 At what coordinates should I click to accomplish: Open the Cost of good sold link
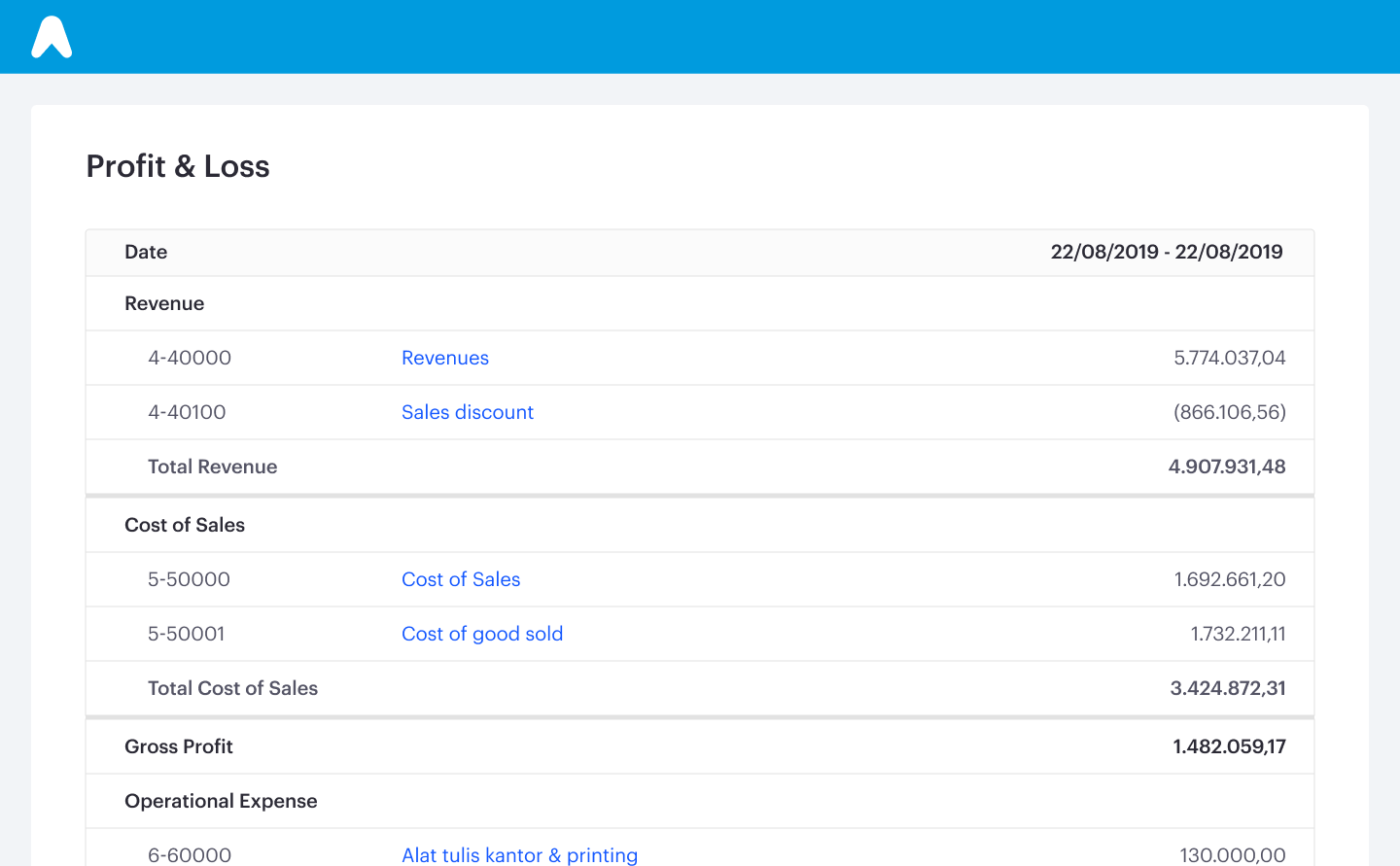[482, 634]
